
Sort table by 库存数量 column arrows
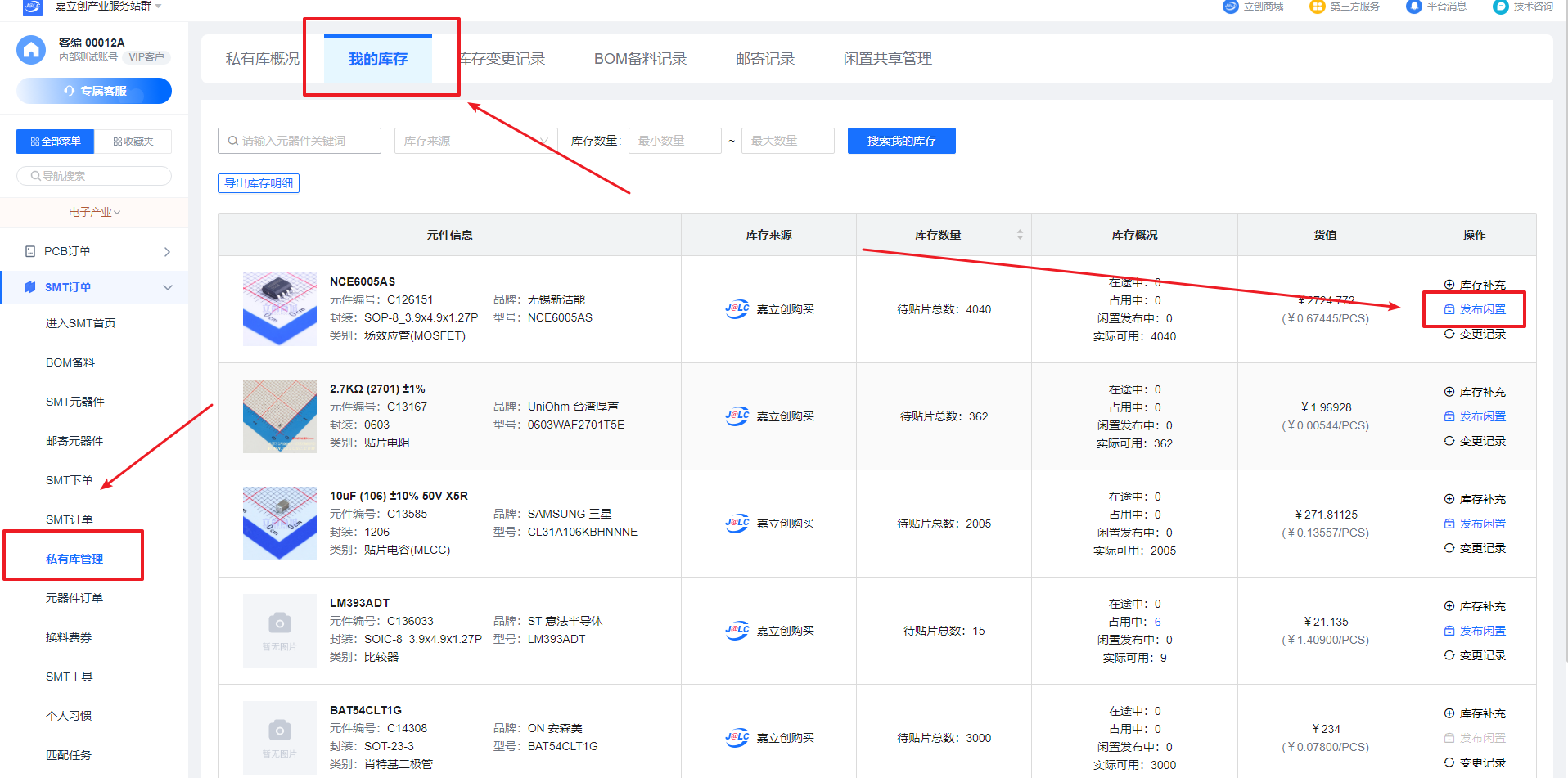tap(1020, 235)
